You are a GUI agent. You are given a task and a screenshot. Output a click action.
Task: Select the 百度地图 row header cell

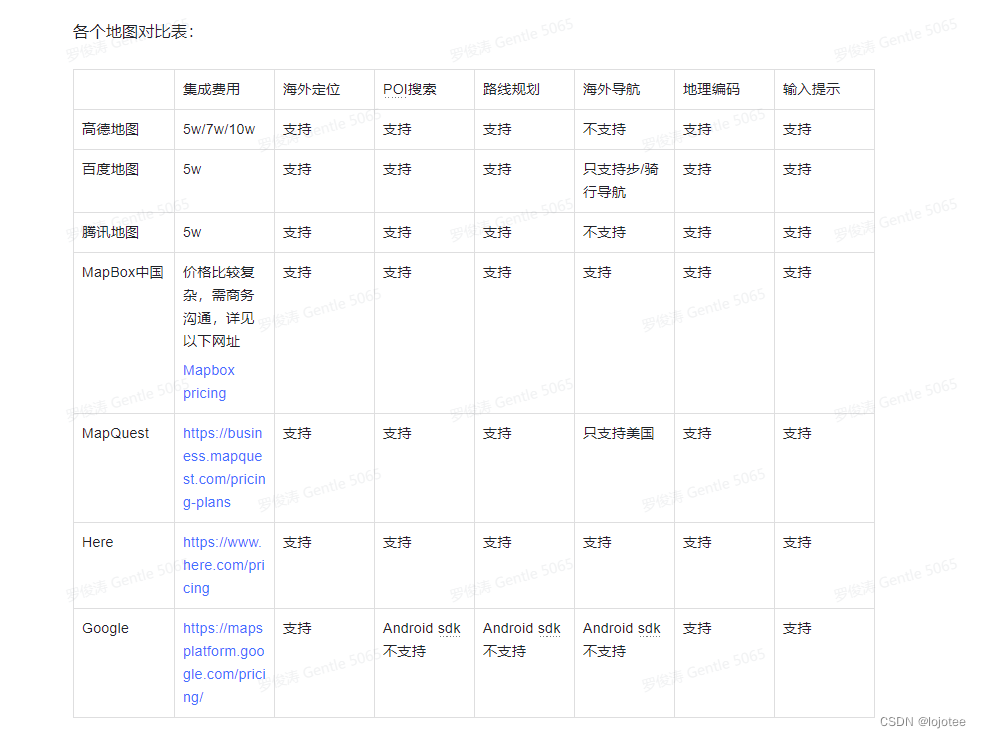[108, 169]
